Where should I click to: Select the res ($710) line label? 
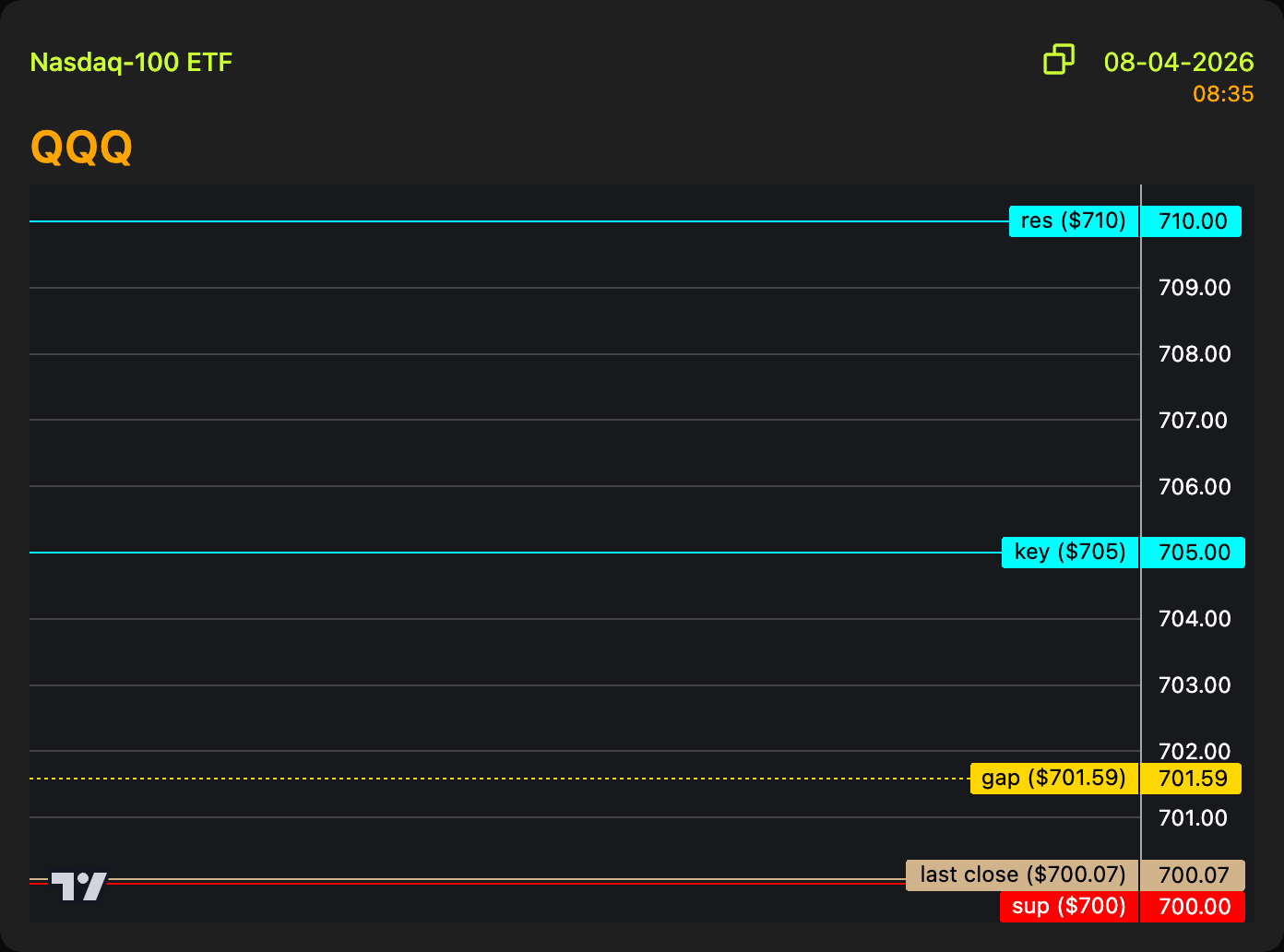(1074, 221)
